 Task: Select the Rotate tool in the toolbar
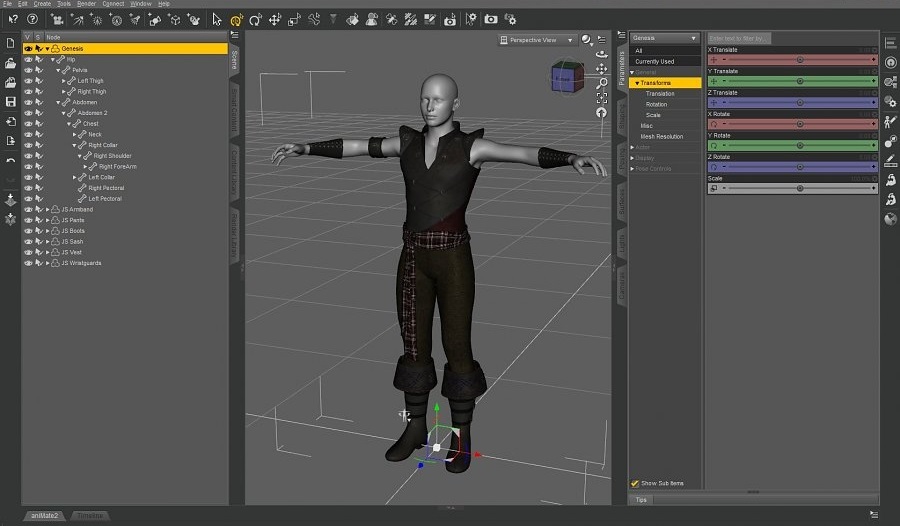[255, 20]
